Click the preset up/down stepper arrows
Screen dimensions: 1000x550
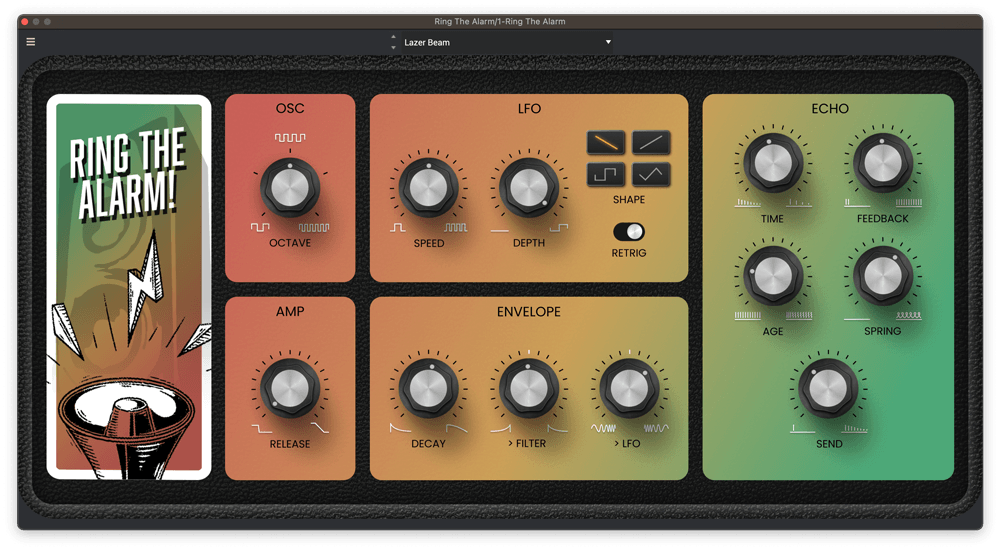click(393, 42)
